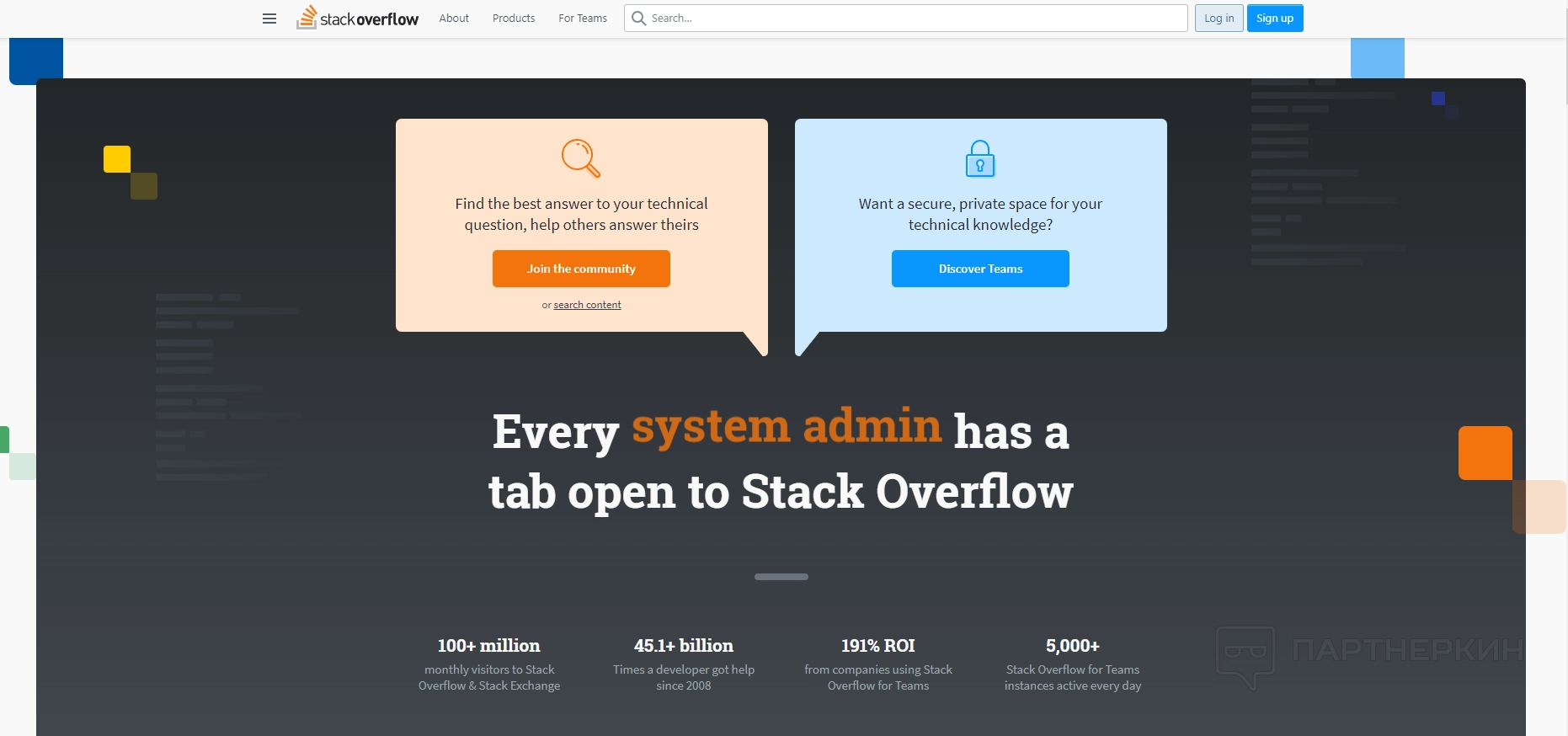Click Join the community button
The image size is (1568, 736).
[x=581, y=269]
